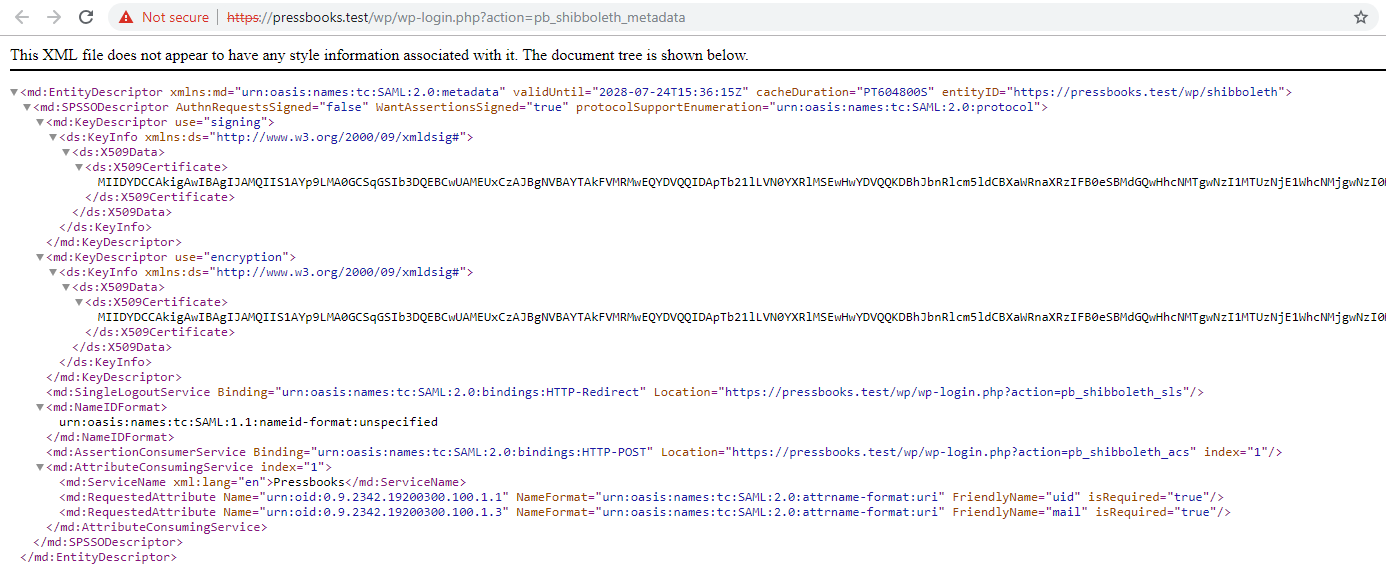Collapse the signing KeyDescriptor element
1386x588 pixels.
pyautogui.click(x=40, y=121)
